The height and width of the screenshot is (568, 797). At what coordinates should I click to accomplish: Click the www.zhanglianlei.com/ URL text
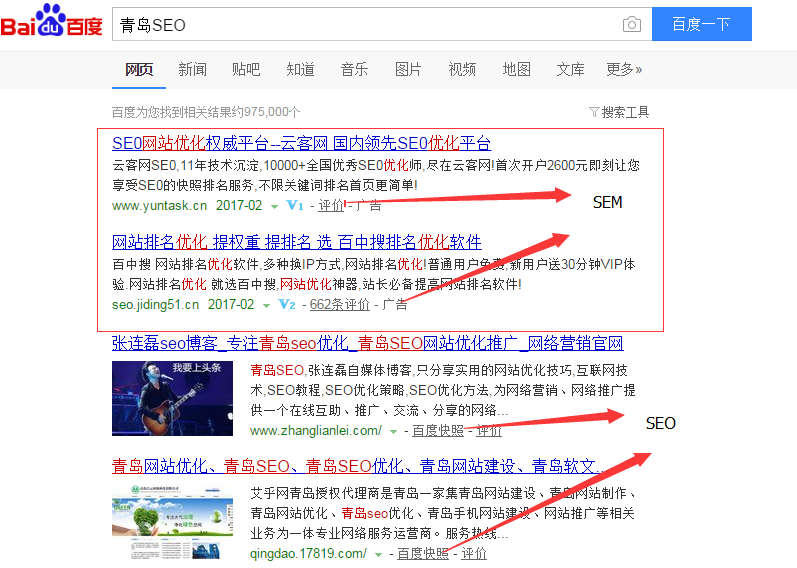point(316,431)
